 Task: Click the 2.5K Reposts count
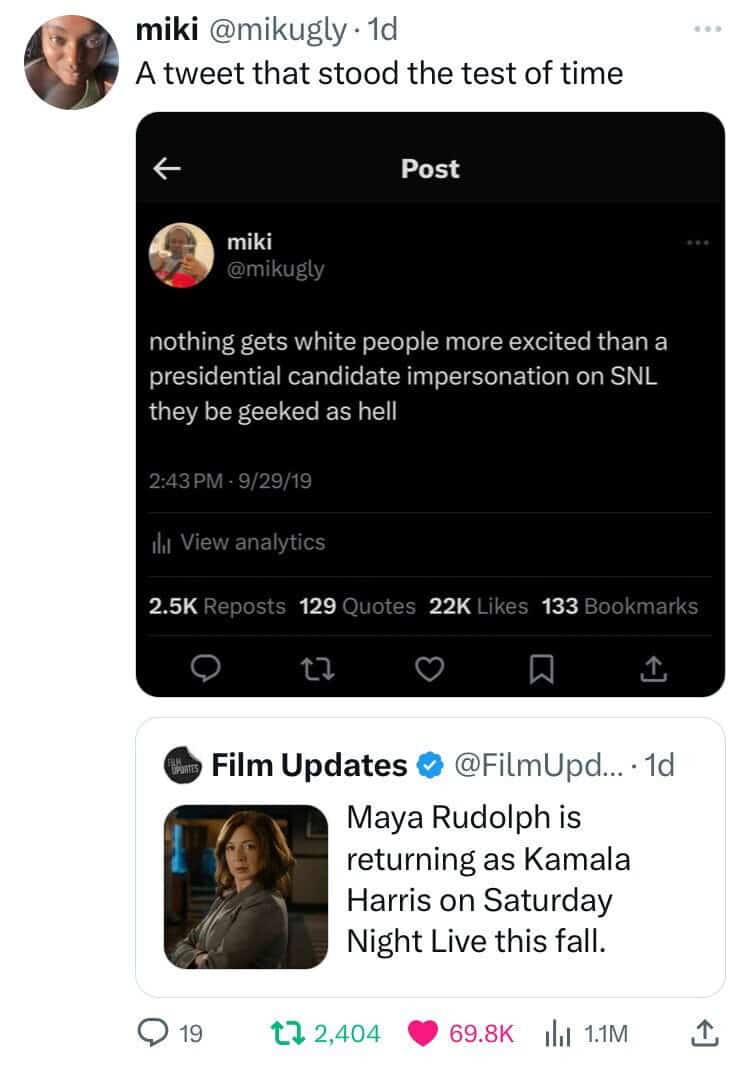217,606
